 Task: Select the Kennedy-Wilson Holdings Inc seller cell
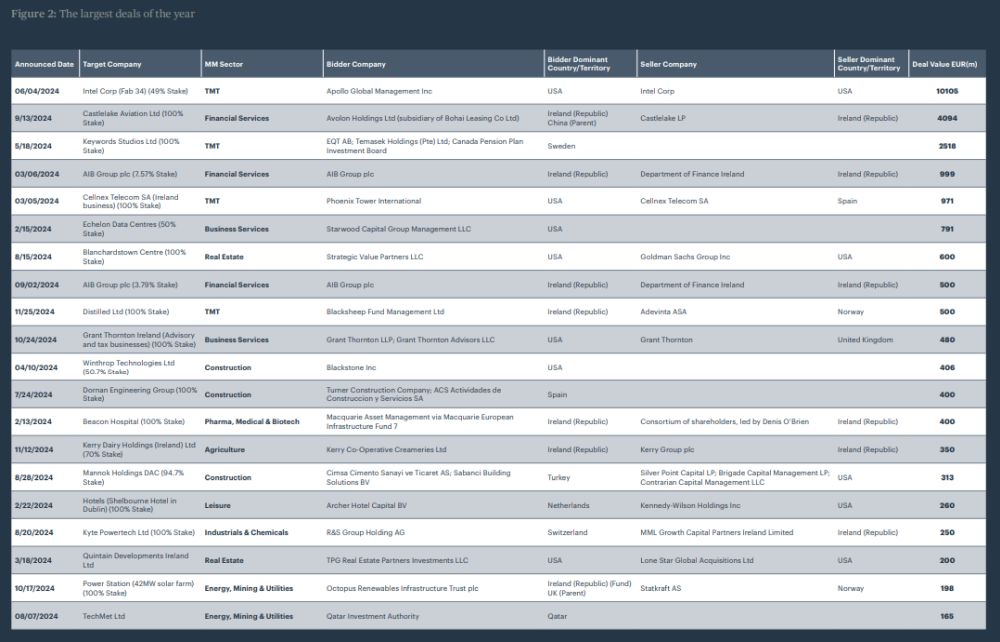690,505
